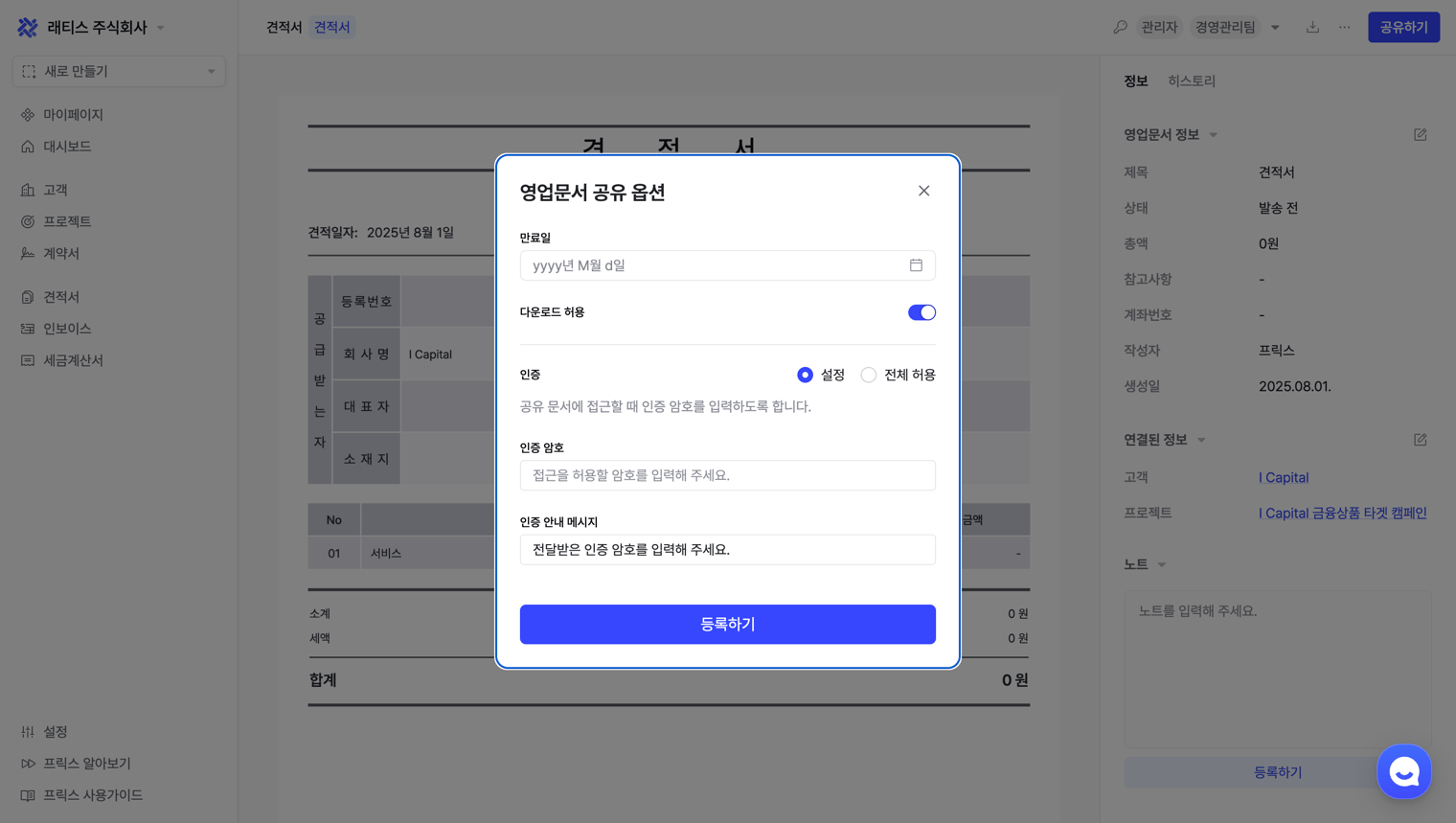Click the 프릭스 사용가이드 book icon

[28, 795]
